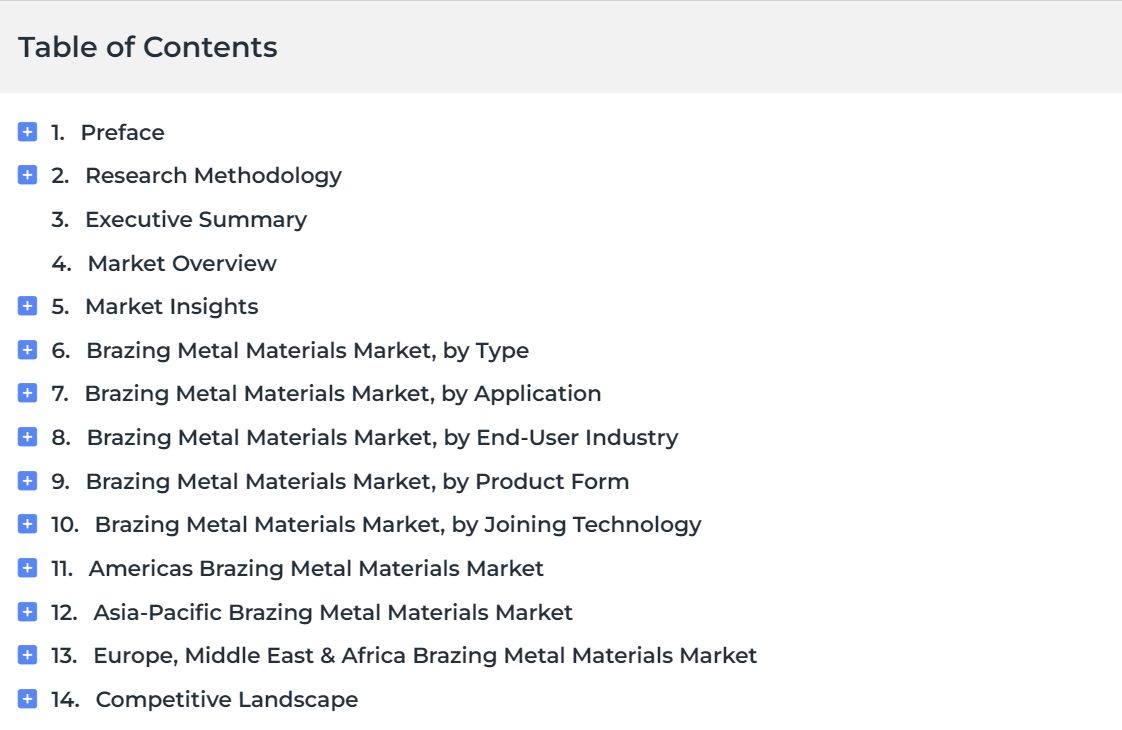The width and height of the screenshot is (1122, 730).
Task: Open Competitive Landscape chapter title
Action: 227,700
